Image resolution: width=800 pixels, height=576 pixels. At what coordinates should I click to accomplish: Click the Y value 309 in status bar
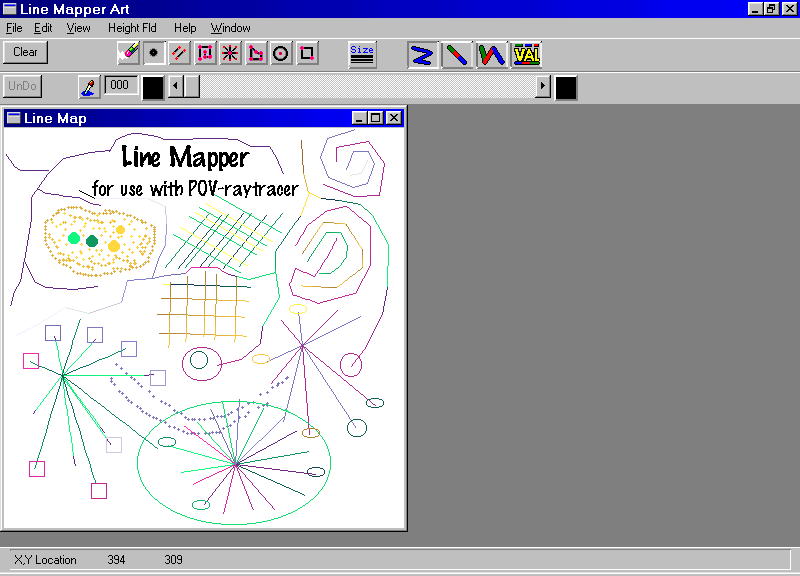(173, 560)
